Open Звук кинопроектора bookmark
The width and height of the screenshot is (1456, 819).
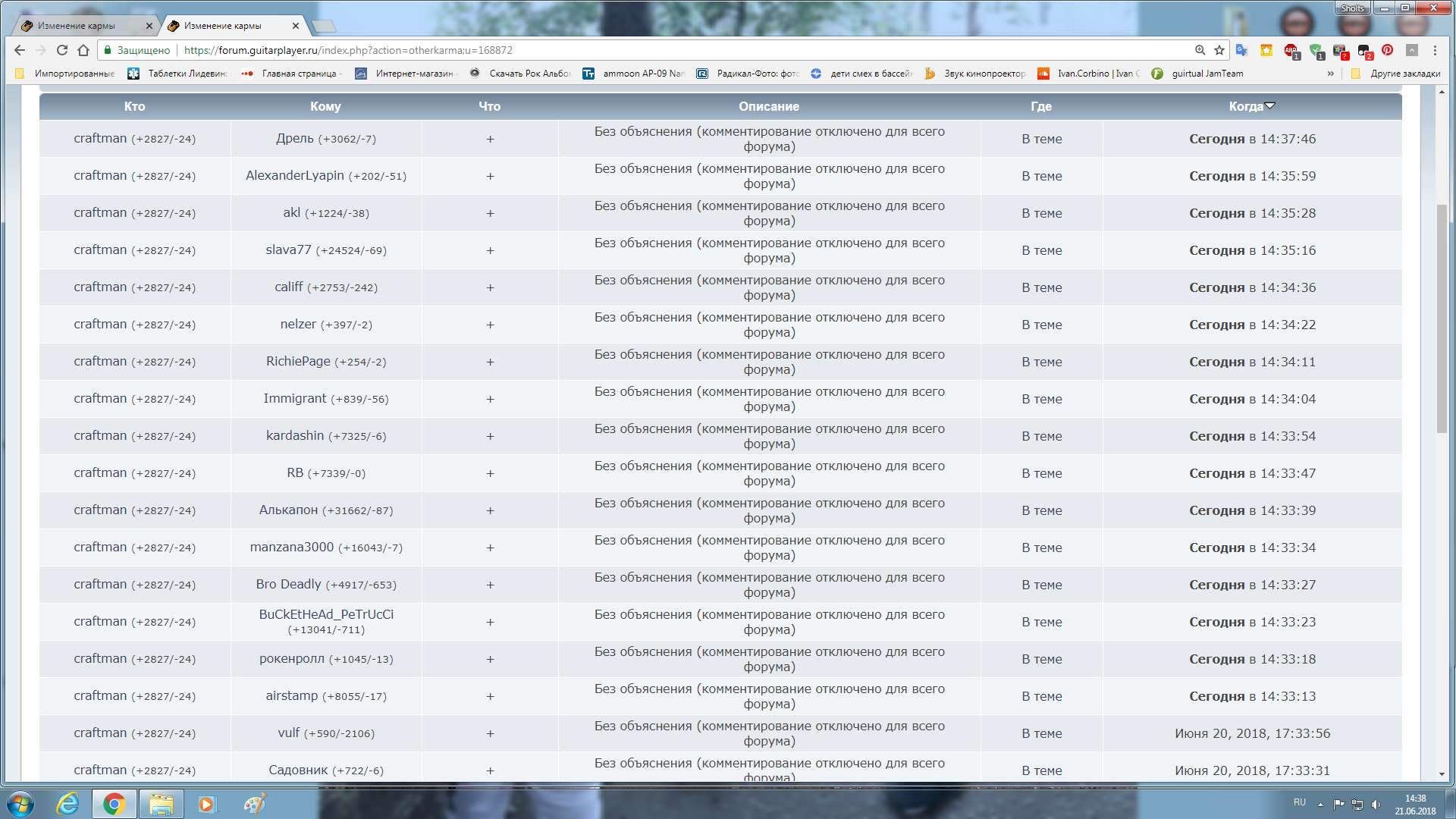[x=975, y=74]
